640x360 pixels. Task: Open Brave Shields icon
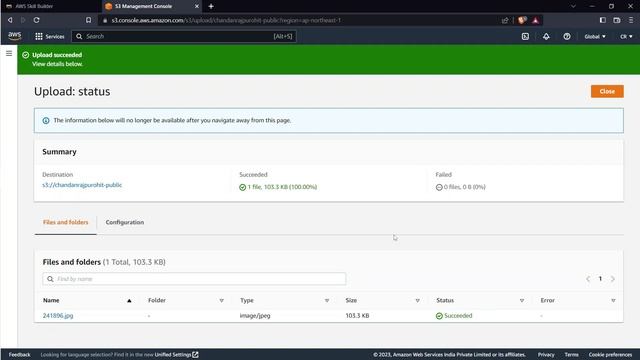pos(522,20)
